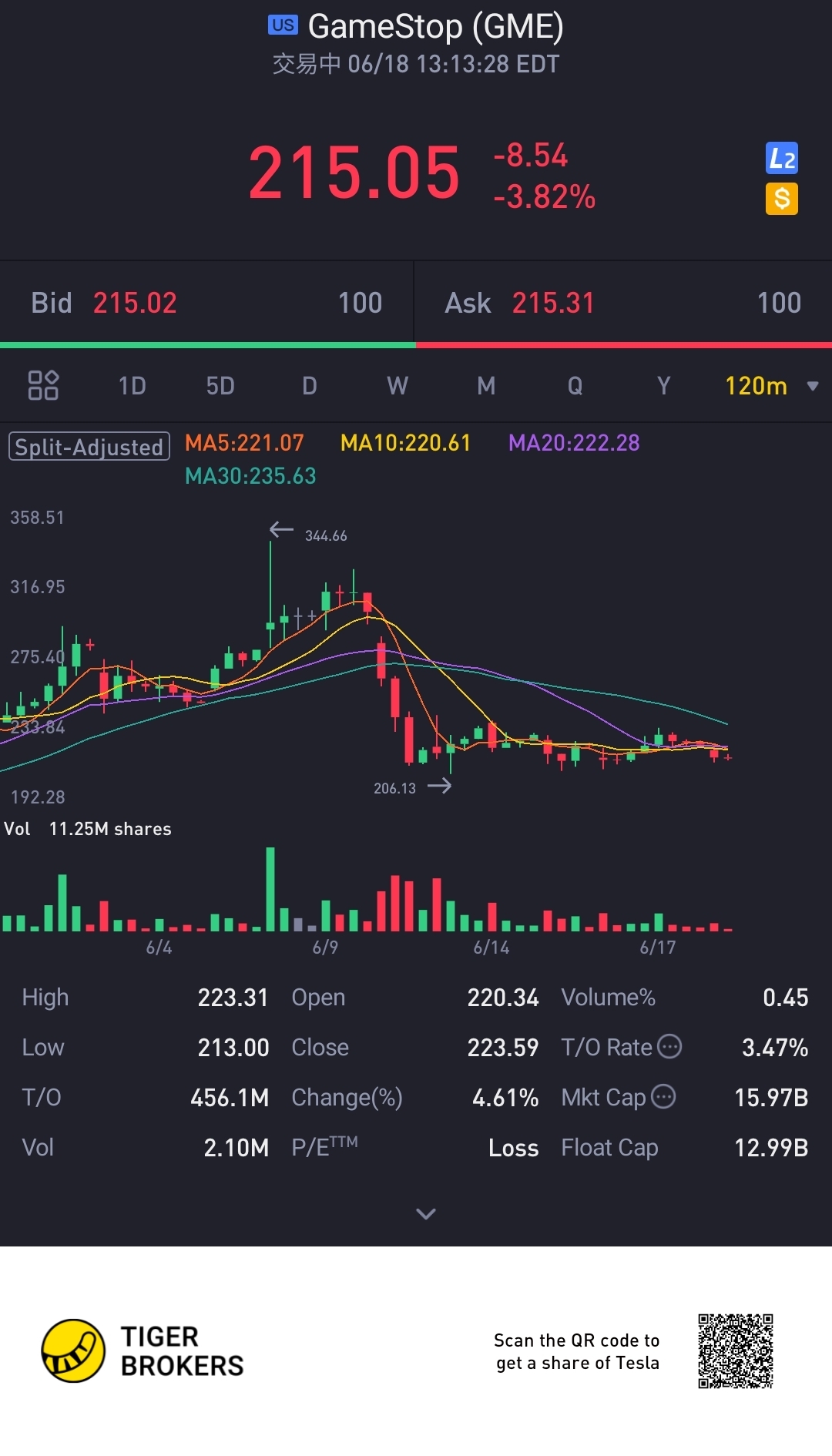832x1456 pixels.
Task: Tap the Bid price 215.02
Action: (x=135, y=303)
